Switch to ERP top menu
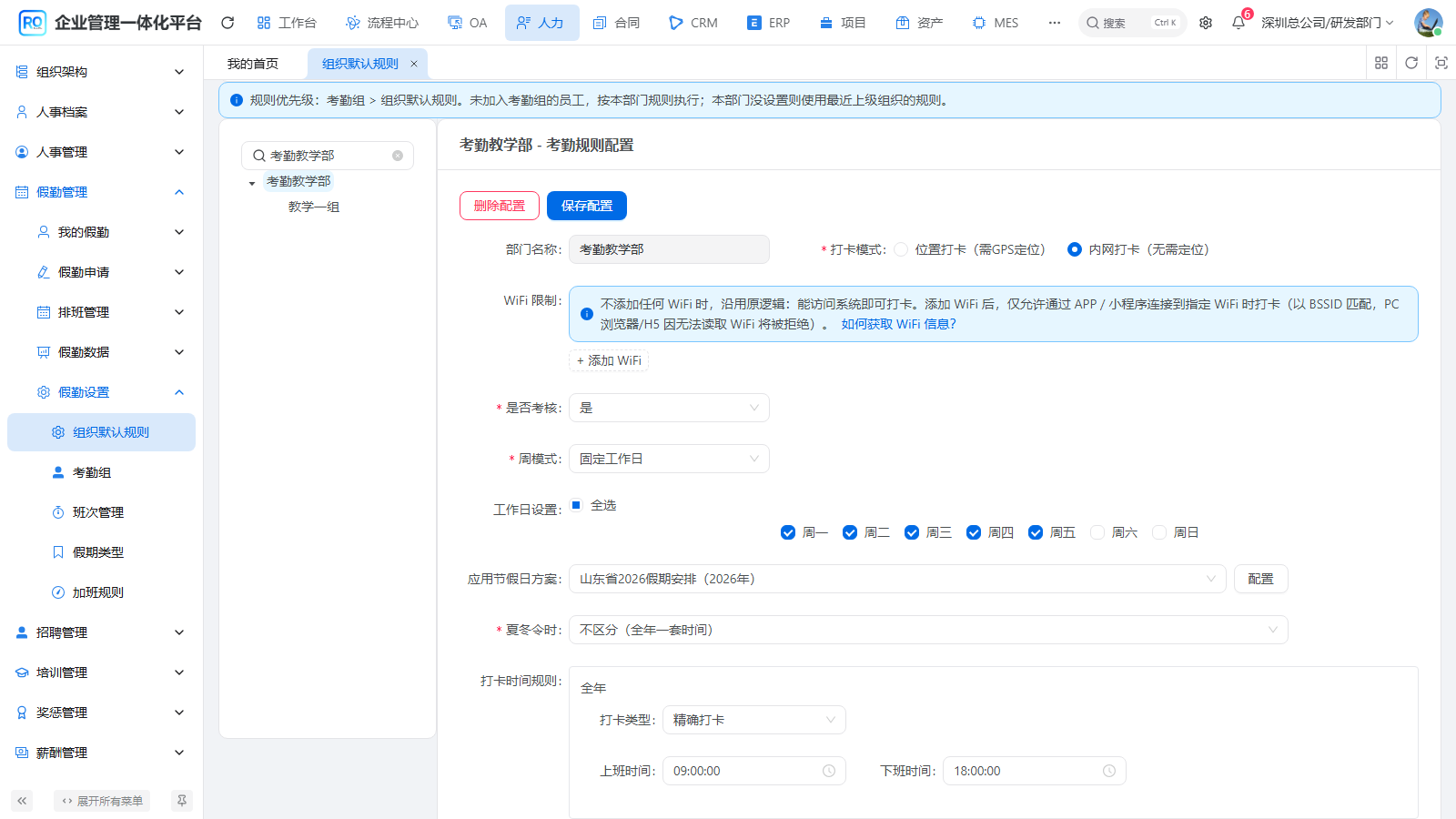The height and width of the screenshot is (819, 1456). point(768,23)
